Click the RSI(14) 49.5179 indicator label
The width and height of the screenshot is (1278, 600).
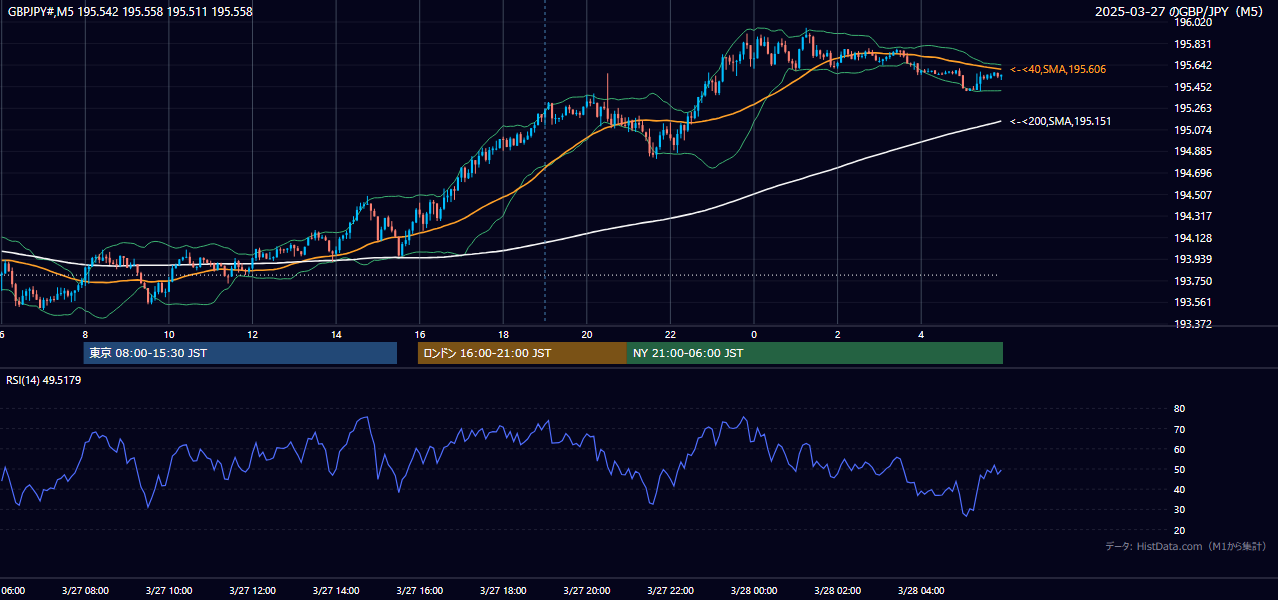tap(44, 380)
